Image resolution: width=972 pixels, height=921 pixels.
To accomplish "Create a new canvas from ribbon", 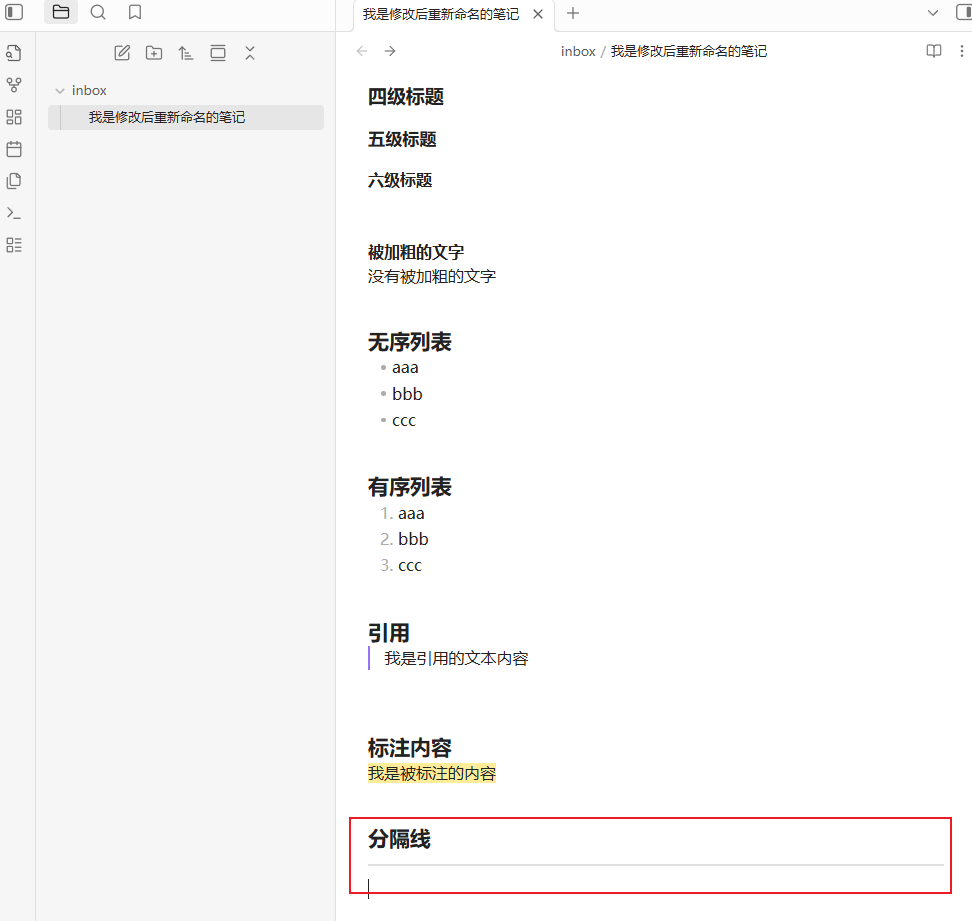I will 14,117.
